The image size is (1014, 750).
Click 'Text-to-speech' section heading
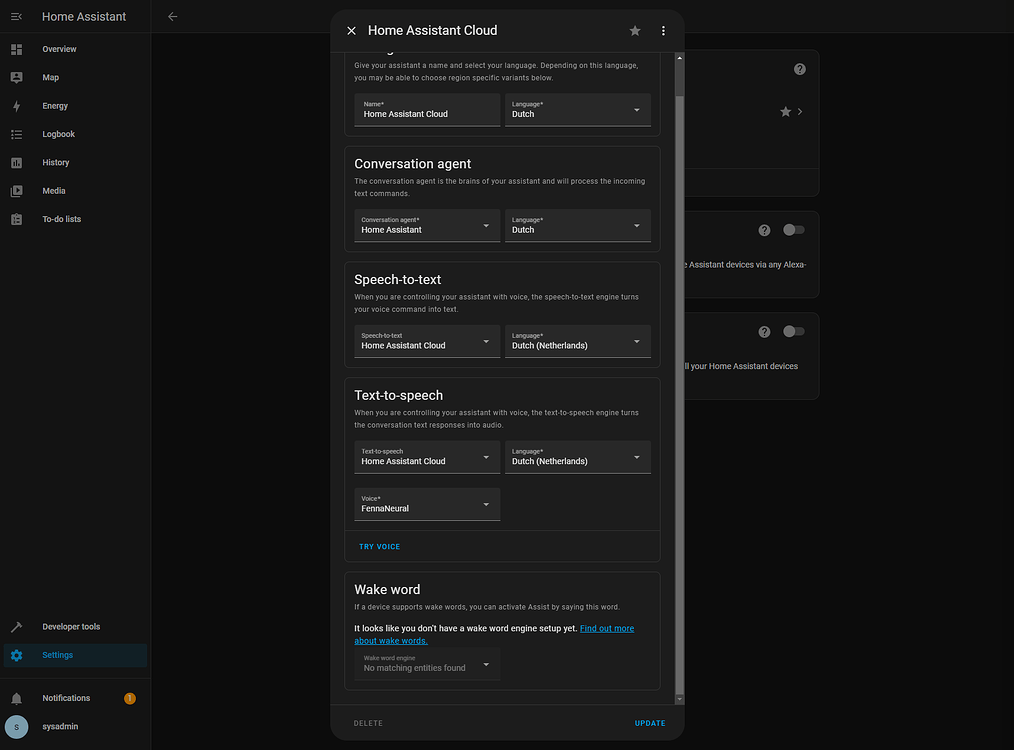coord(398,396)
